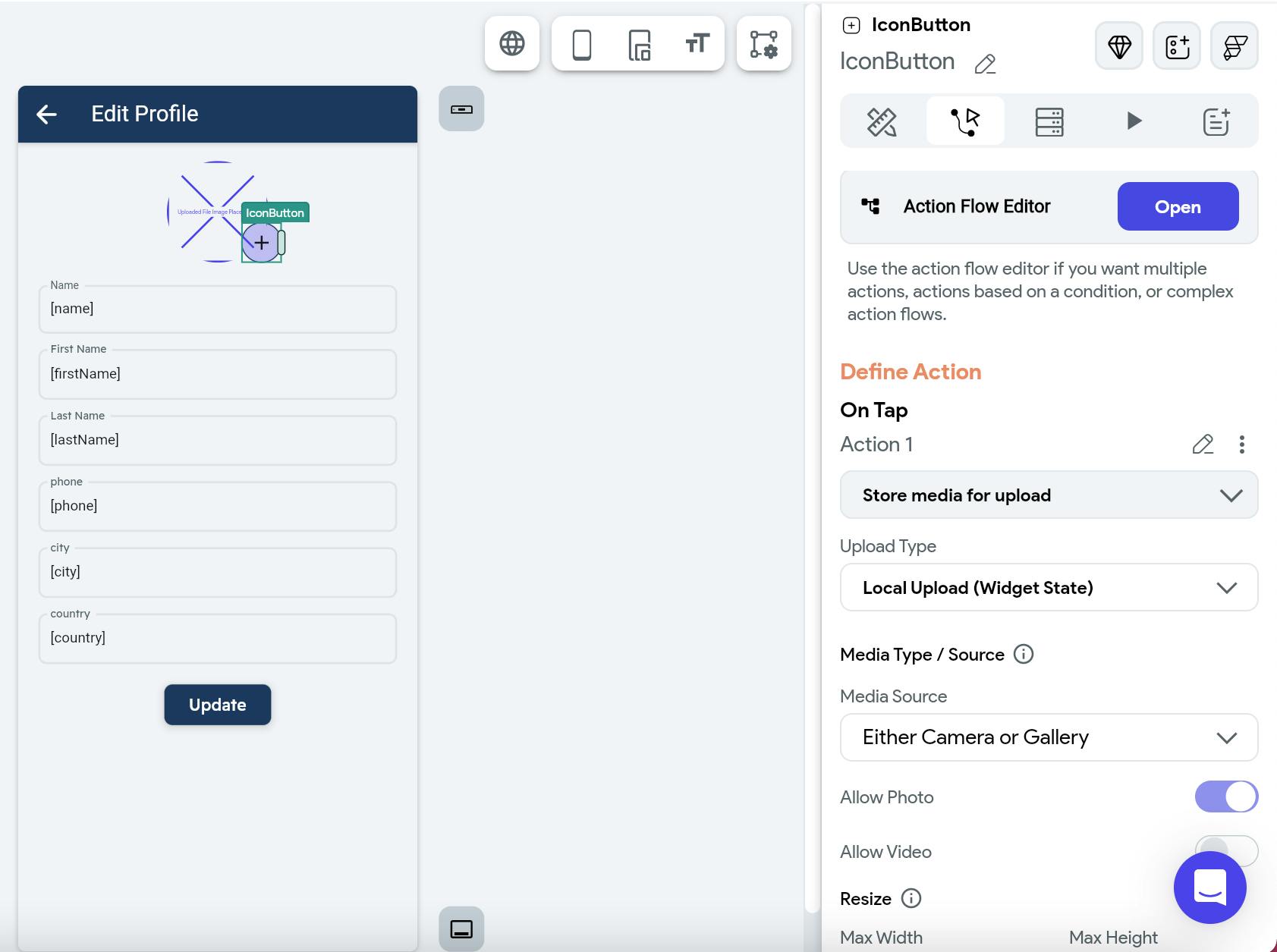Open the Media Source dropdown
1277x952 pixels.
click(1049, 737)
